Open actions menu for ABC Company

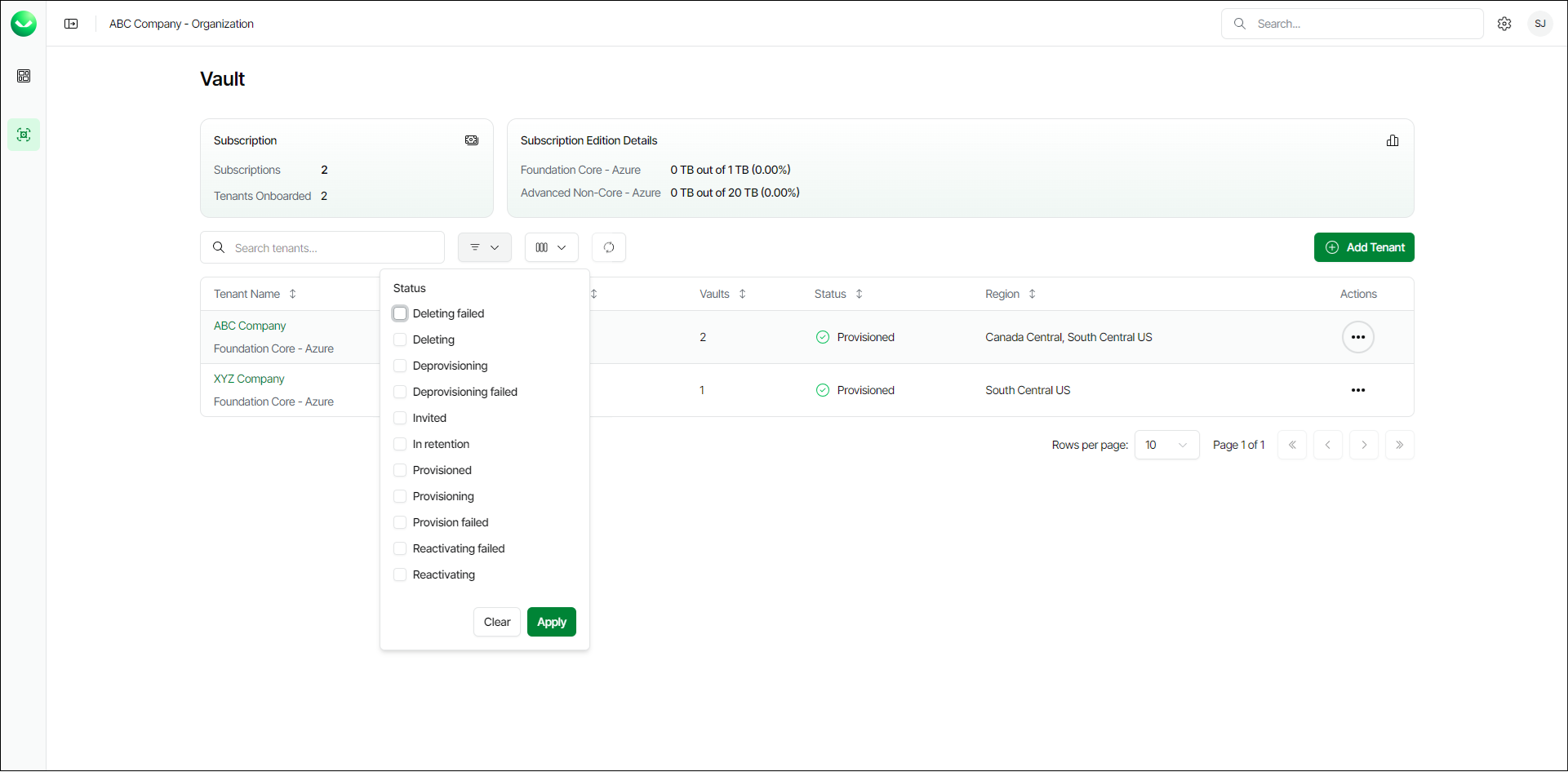tap(1358, 337)
